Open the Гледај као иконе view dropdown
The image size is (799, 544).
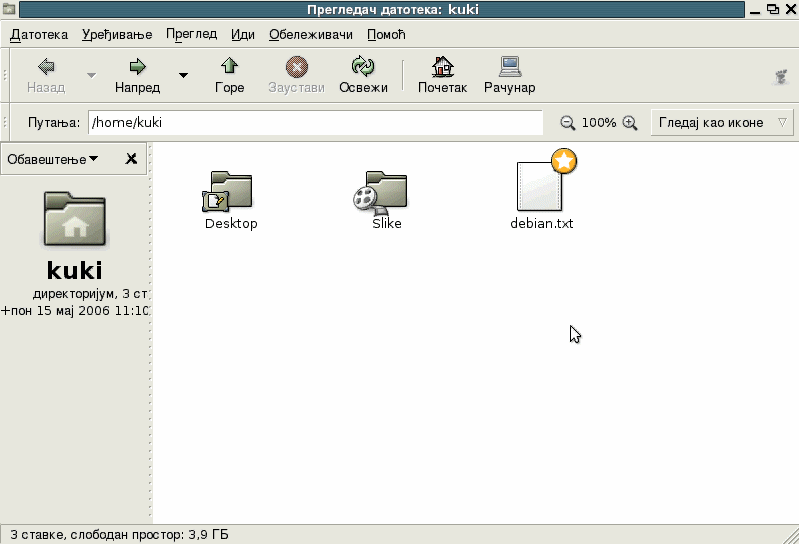[722, 123]
